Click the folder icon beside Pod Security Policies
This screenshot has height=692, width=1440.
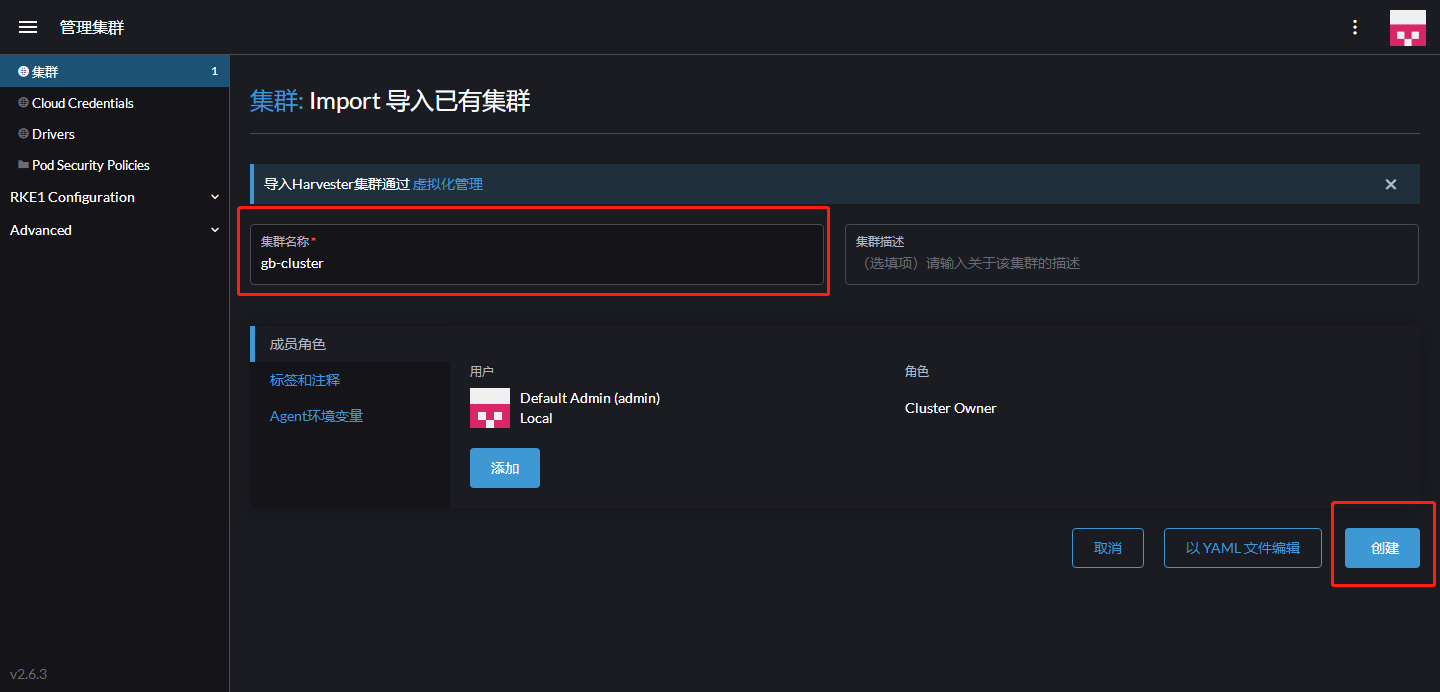pyautogui.click(x=23, y=165)
